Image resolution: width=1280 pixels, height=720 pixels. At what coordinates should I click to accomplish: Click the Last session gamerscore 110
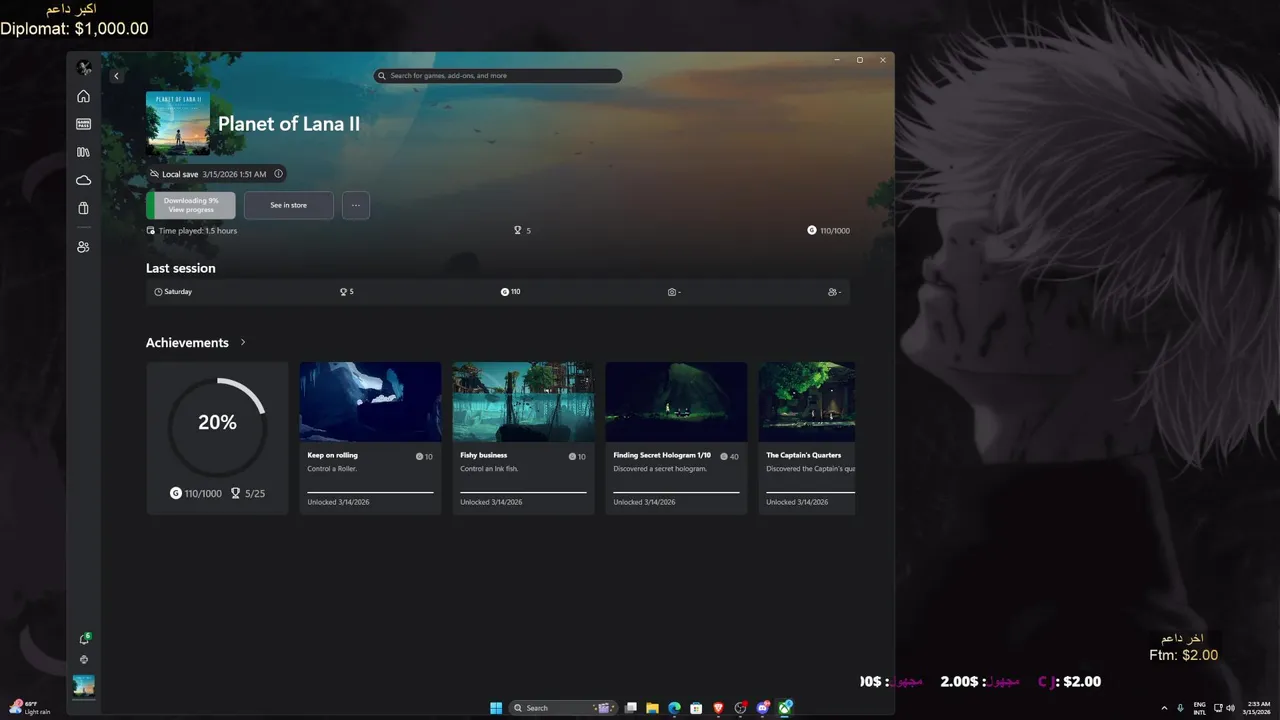coord(510,292)
